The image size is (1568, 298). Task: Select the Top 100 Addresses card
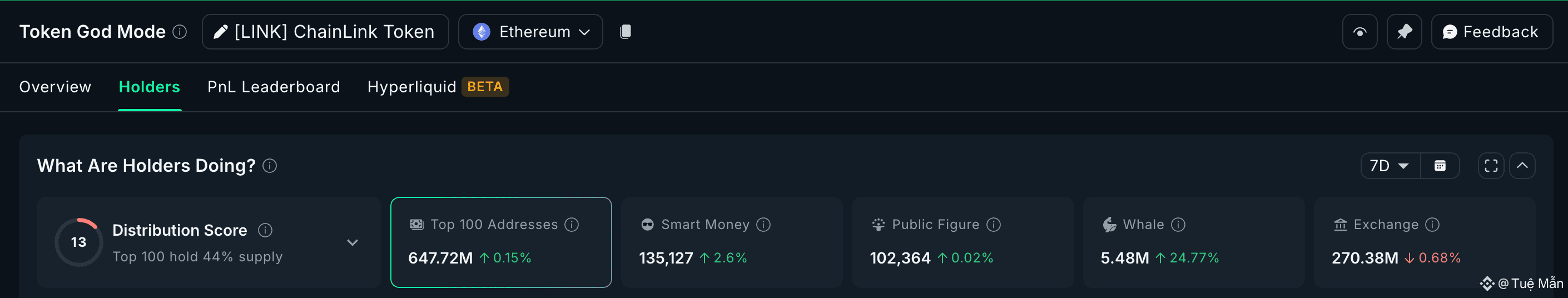pyautogui.click(x=501, y=242)
